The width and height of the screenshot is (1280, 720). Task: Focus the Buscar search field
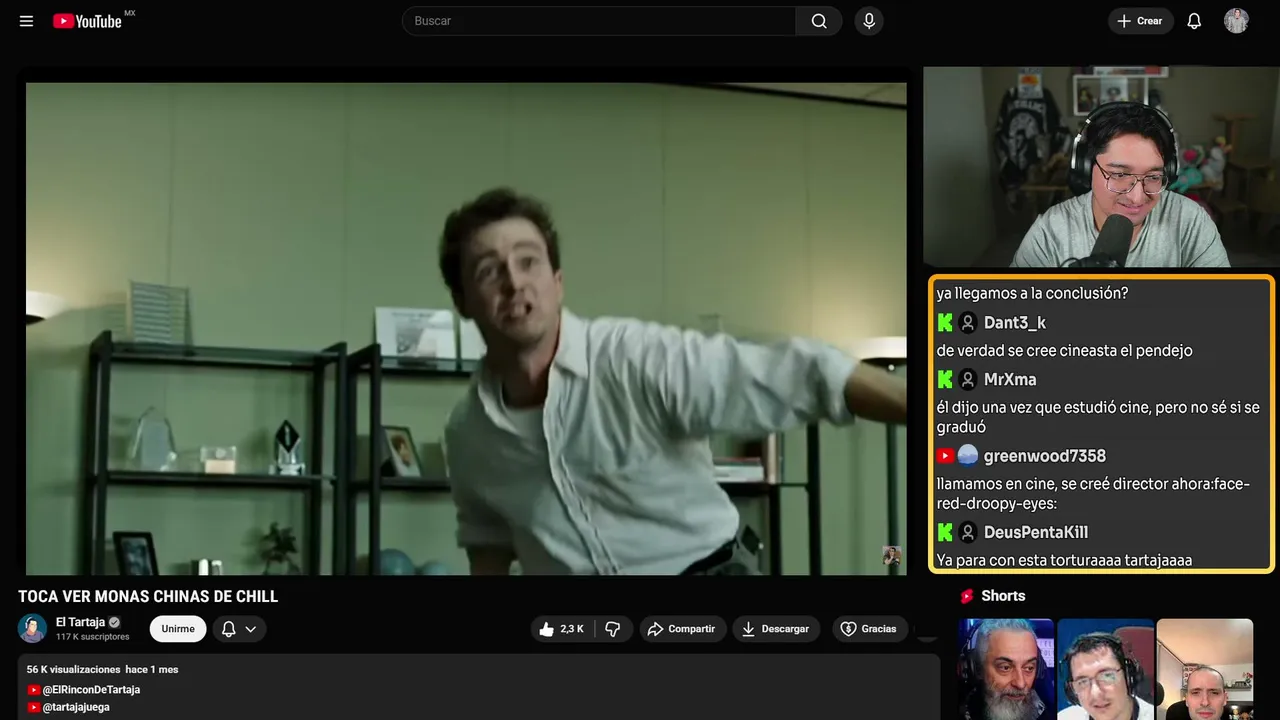pyautogui.click(x=599, y=21)
